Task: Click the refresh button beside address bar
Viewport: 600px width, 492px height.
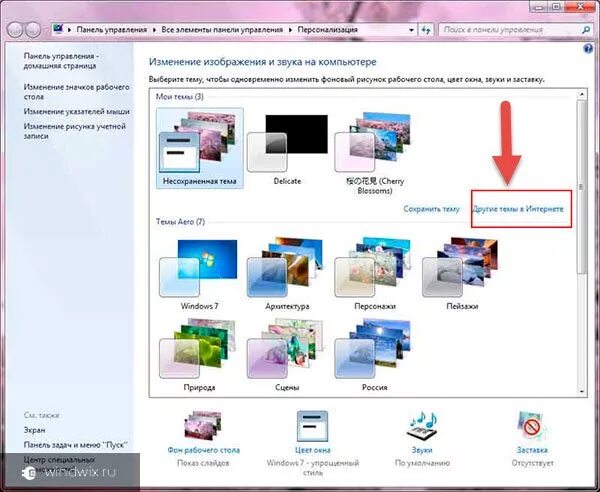Action: click(x=426, y=30)
